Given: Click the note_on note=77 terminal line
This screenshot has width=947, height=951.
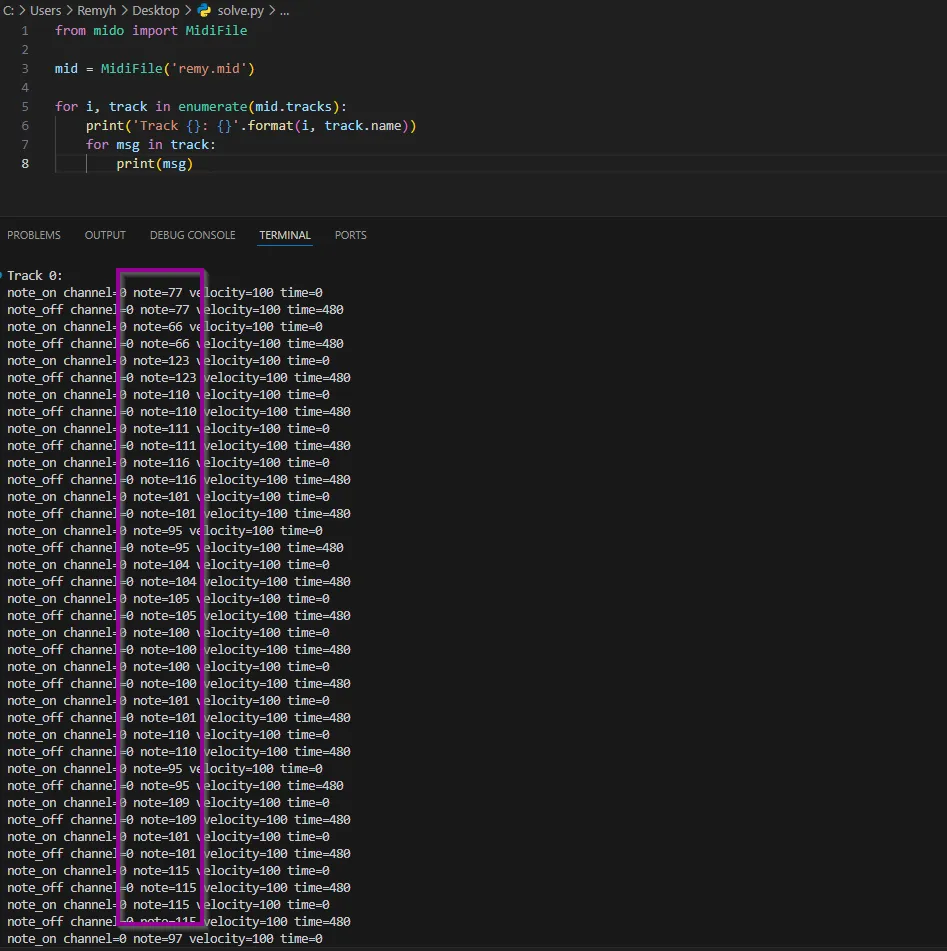Looking at the screenshot, I should tap(165, 292).
